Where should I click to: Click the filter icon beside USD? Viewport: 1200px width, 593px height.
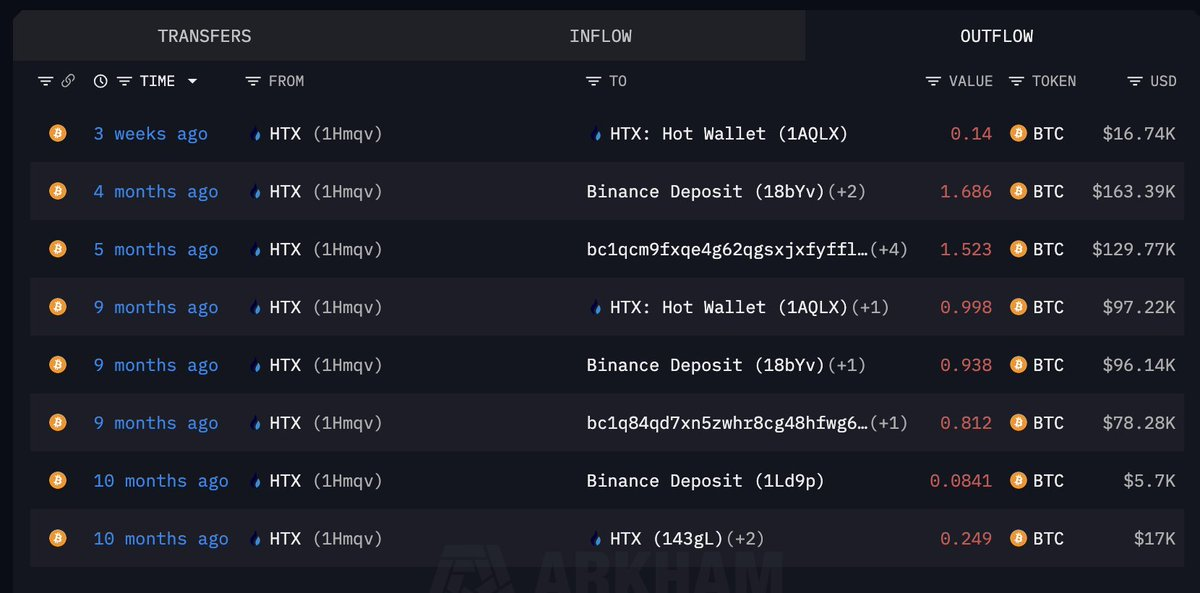pos(1135,81)
